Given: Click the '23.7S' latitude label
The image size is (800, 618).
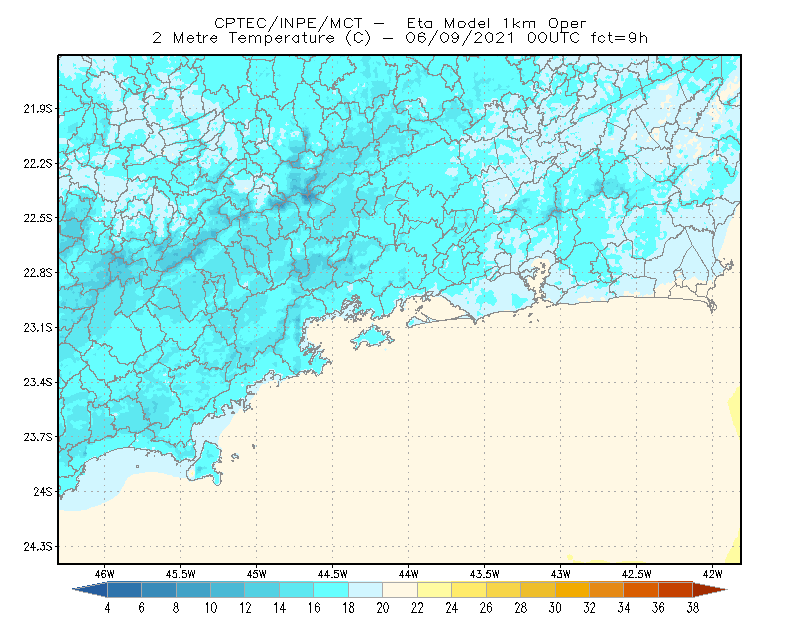Looking at the screenshot, I should click(x=37, y=437).
